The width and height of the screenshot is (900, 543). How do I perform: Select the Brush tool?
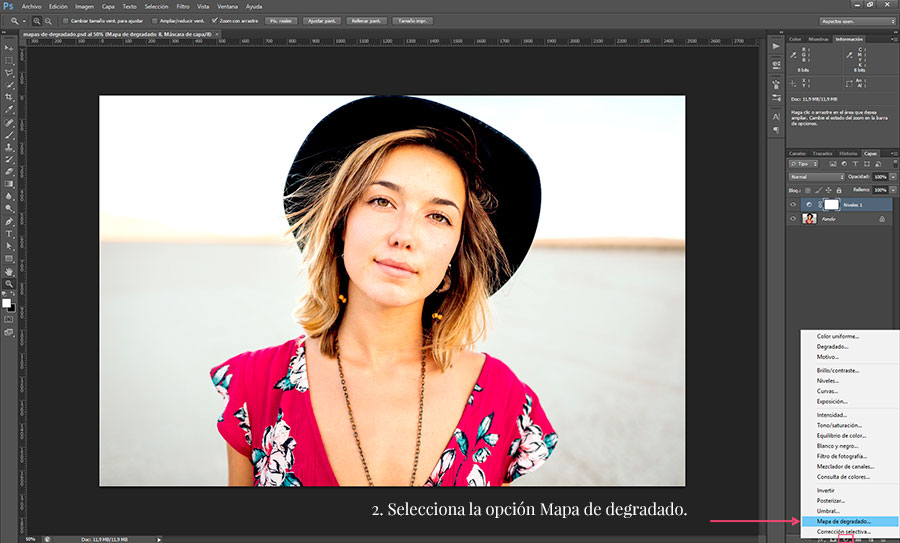coord(9,135)
